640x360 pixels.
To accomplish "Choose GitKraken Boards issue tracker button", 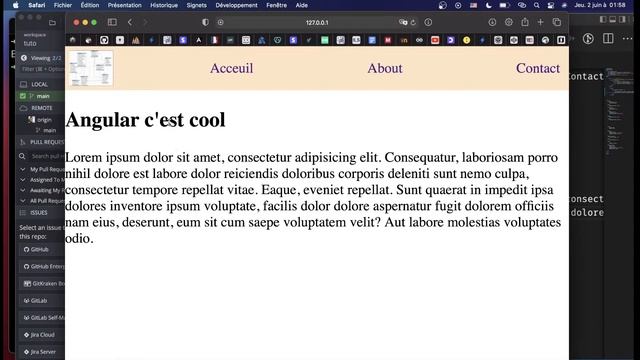I will [42, 283].
